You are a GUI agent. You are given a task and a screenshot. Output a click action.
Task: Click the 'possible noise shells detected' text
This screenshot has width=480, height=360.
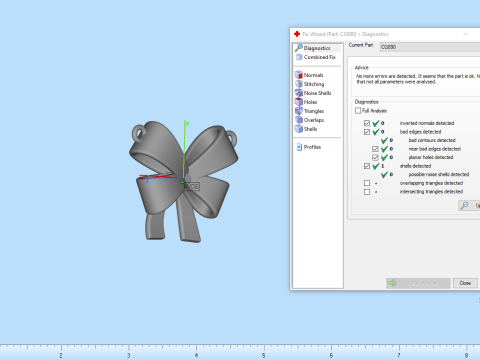(439, 174)
